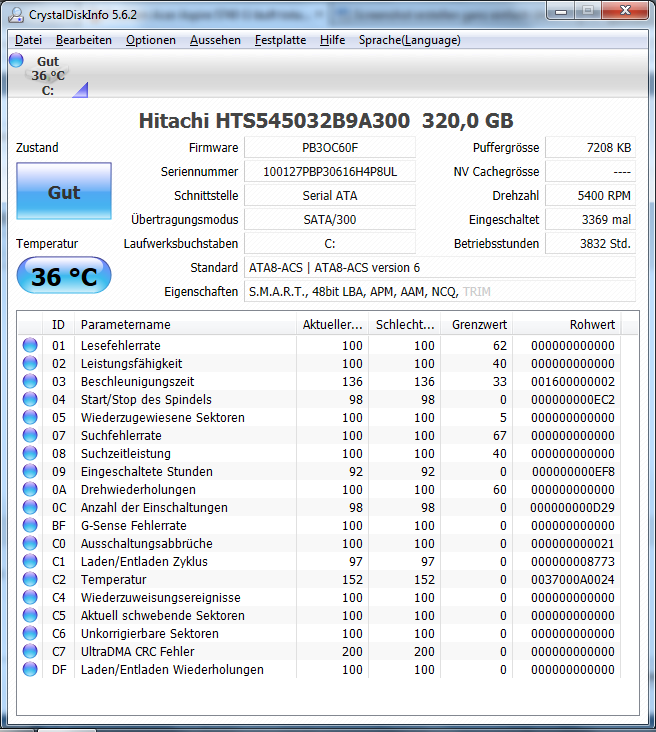Click the UltraDMA CRC Fehler parameter name

(137, 652)
